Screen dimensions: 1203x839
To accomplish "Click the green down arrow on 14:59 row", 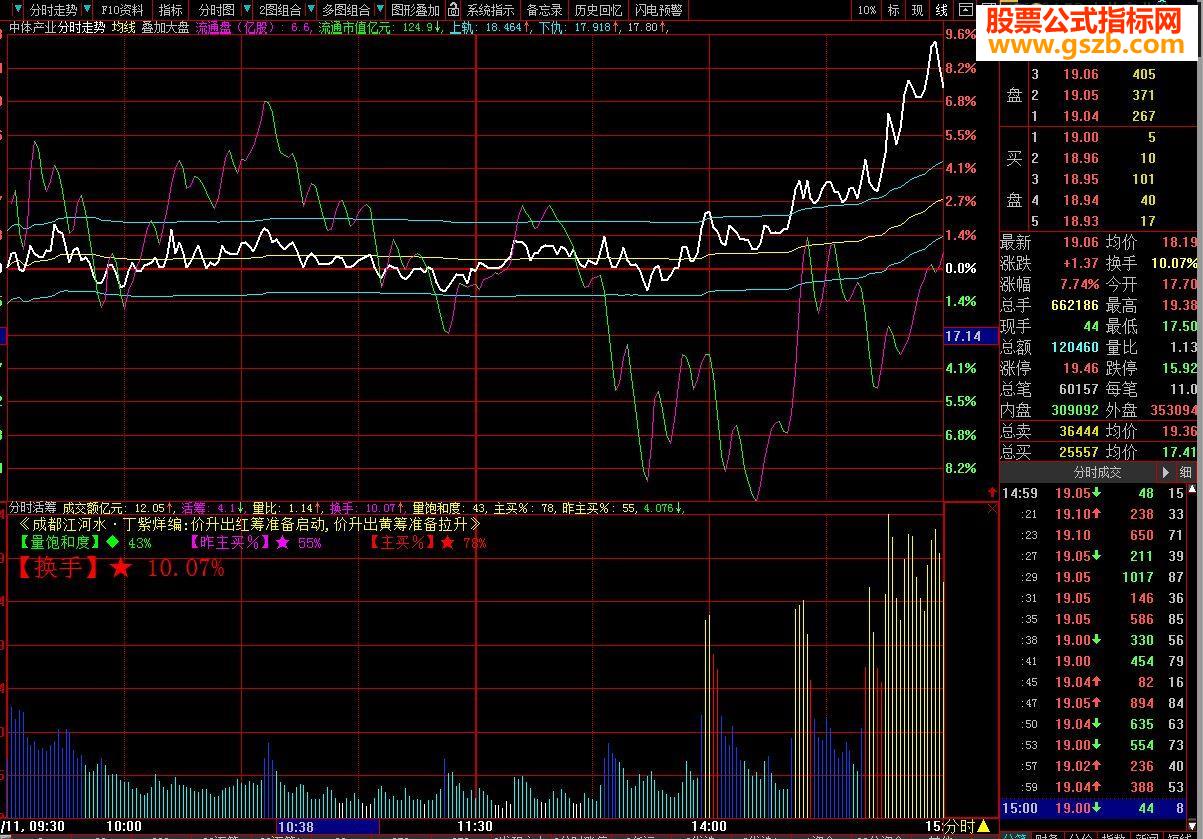I will [x=1096, y=493].
